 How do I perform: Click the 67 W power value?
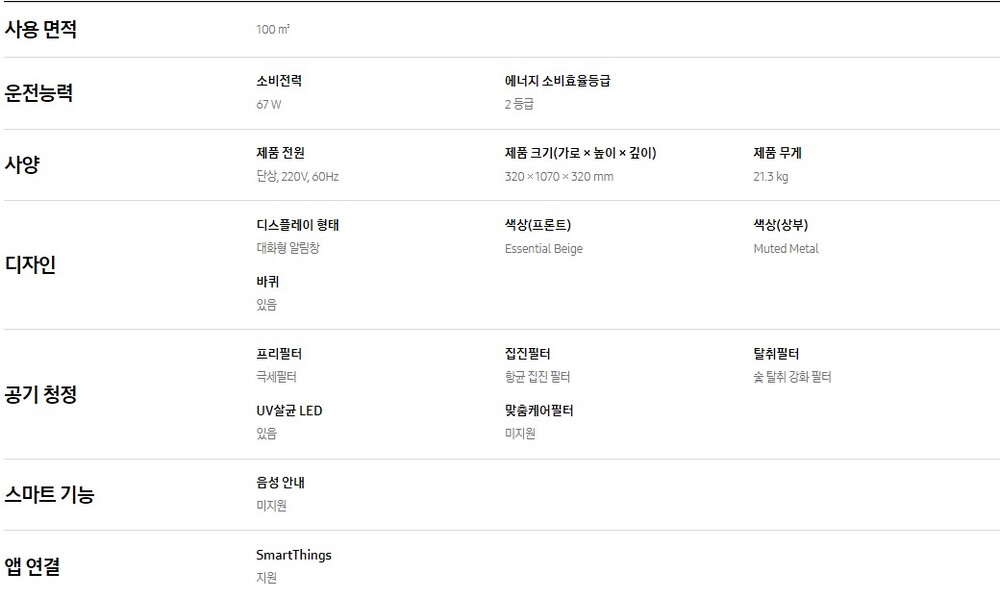coord(269,104)
